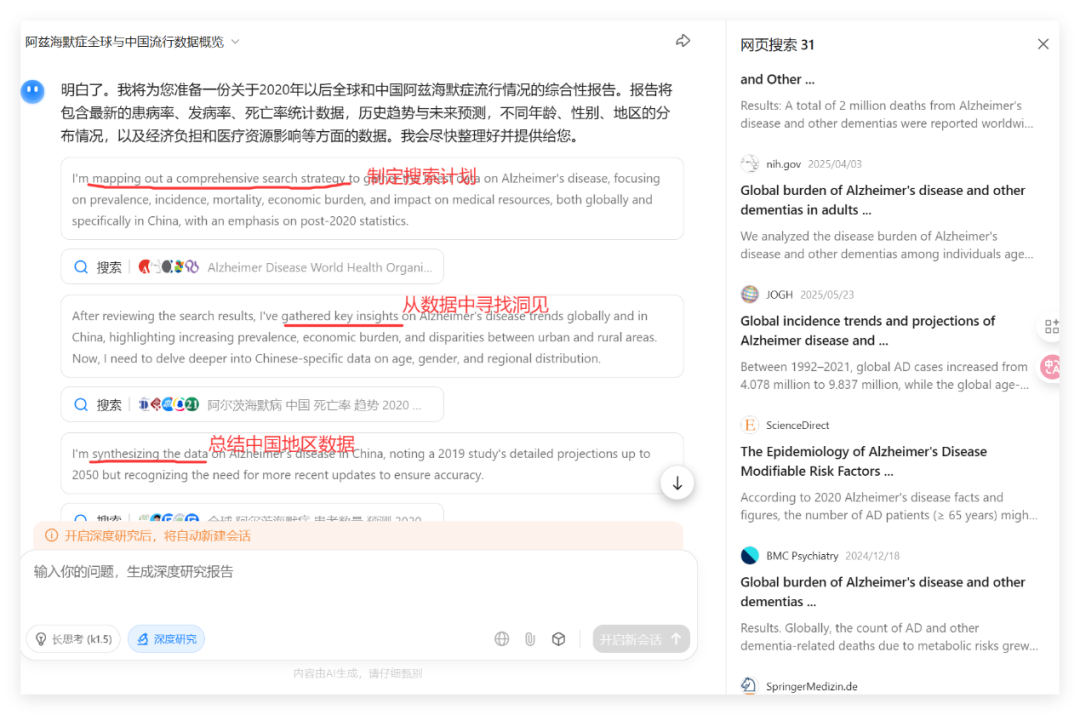This screenshot has height=715, width=1080.
Task: Click the nih.gov source favicon
Action: (749, 164)
